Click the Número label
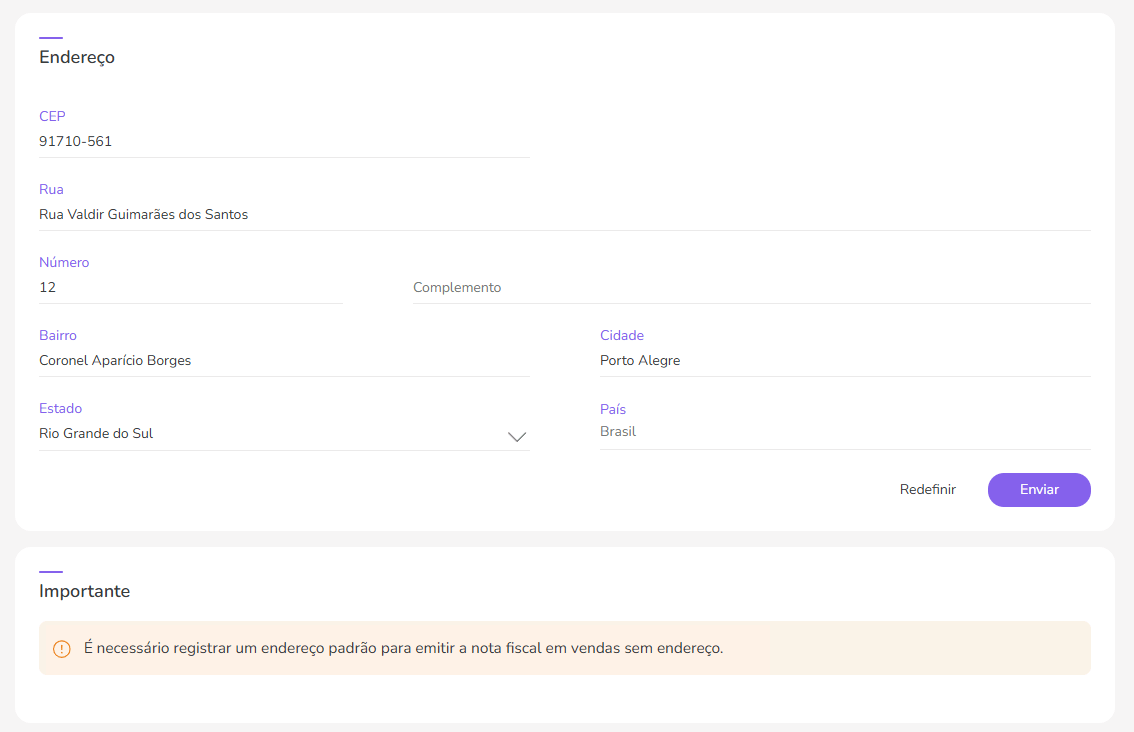Image resolution: width=1134 pixels, height=732 pixels. tap(64, 263)
